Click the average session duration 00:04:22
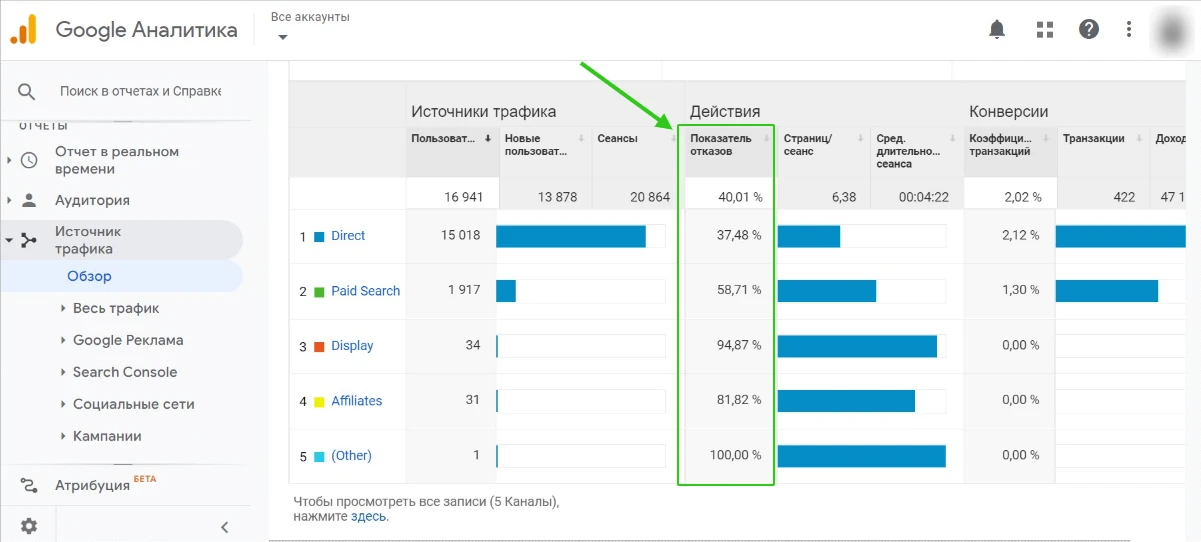The height and width of the screenshot is (542, 1201). pos(924,197)
